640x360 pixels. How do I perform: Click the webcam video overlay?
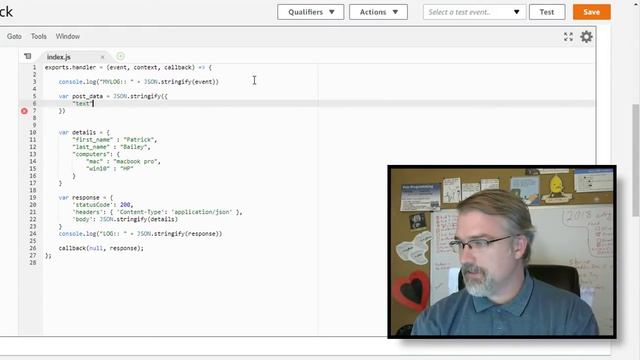point(502,252)
